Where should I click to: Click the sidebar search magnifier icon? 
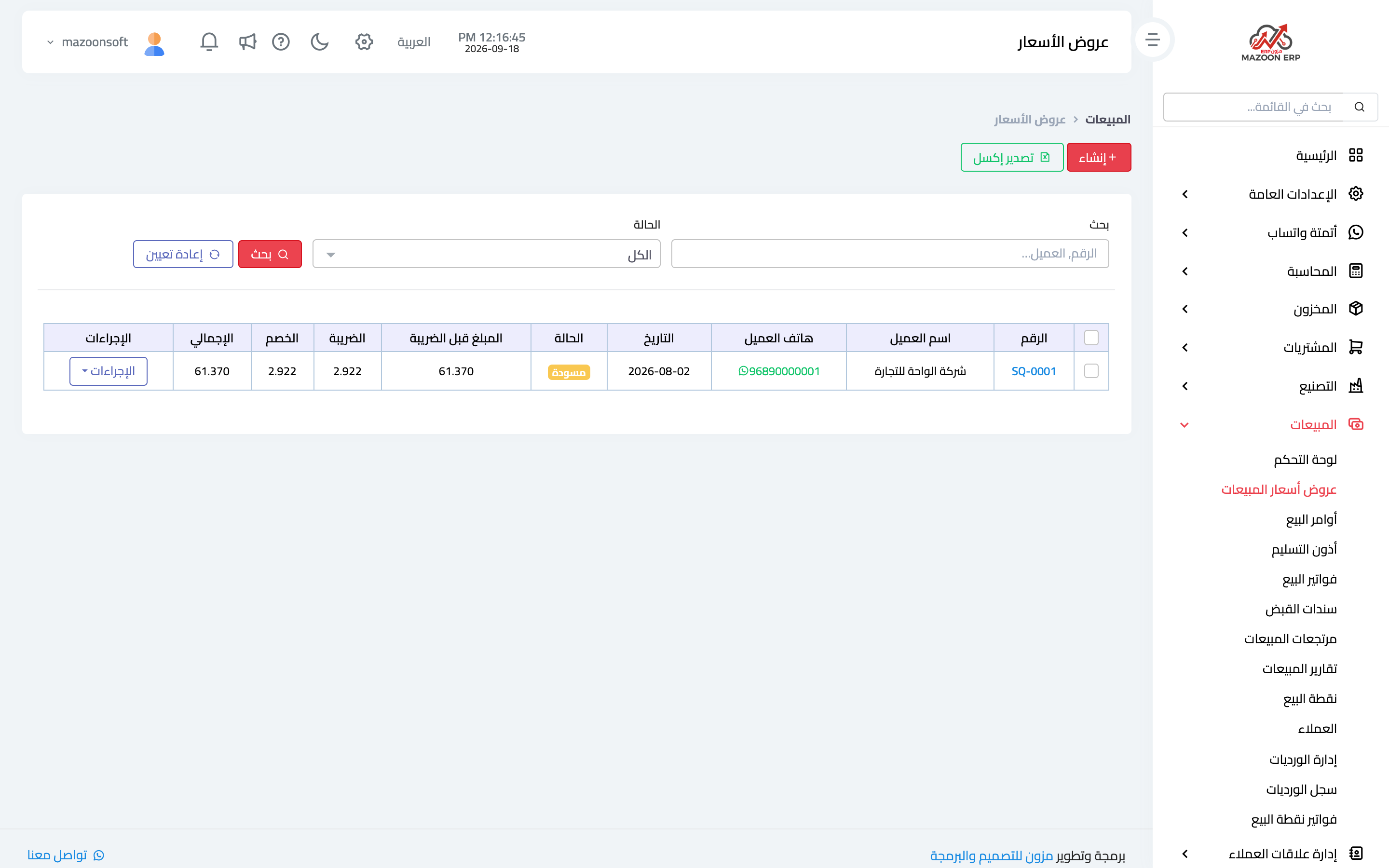pyautogui.click(x=1359, y=107)
